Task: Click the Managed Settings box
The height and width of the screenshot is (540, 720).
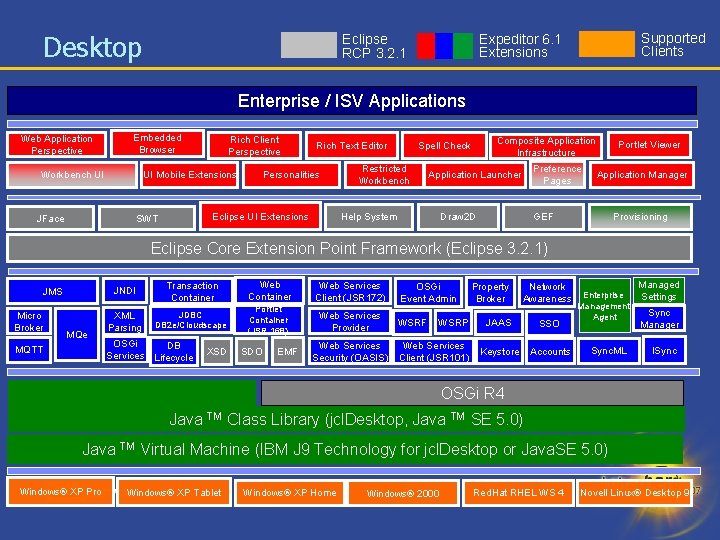Action: 658,290
